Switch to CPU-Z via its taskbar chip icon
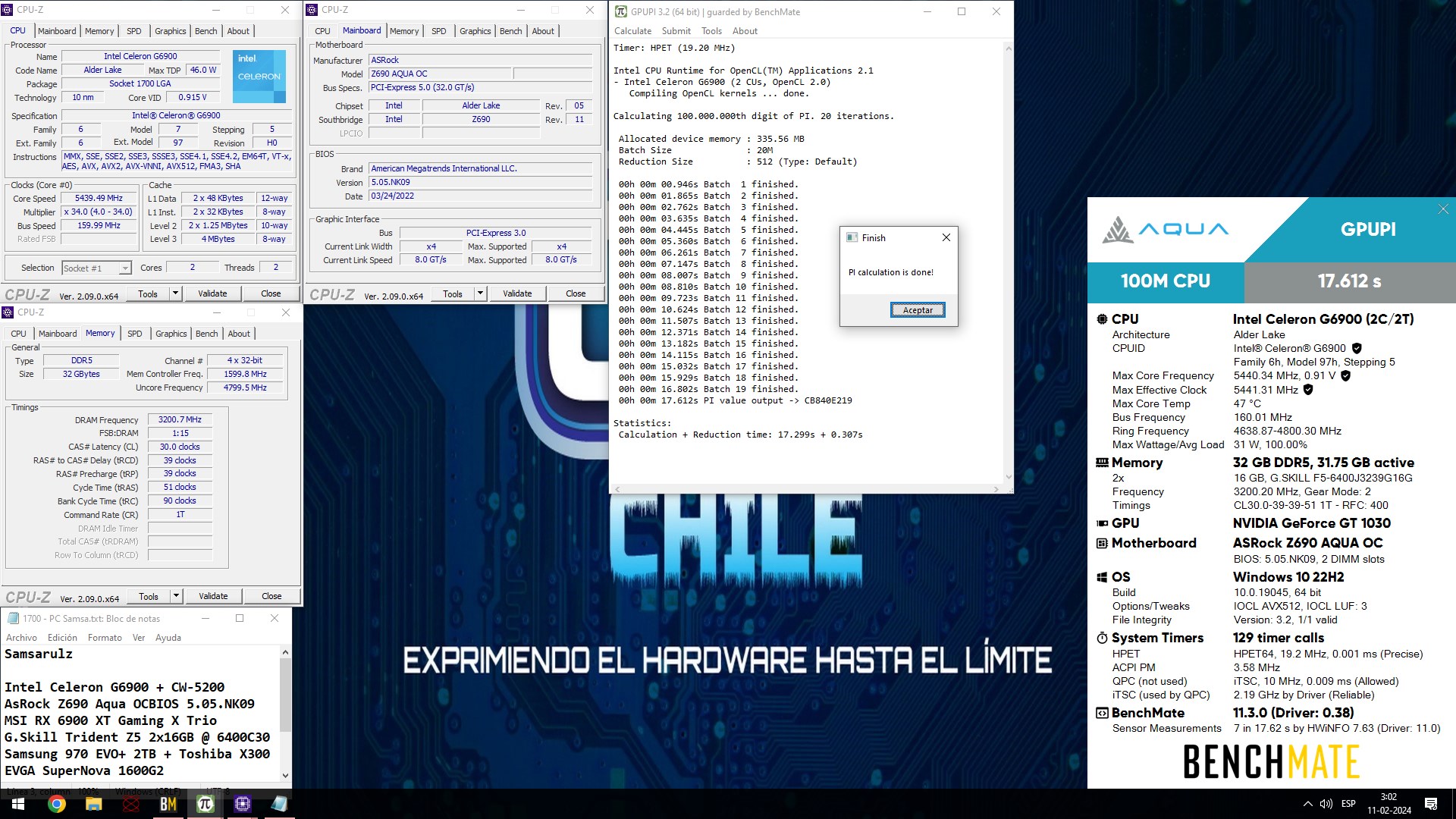 242,804
